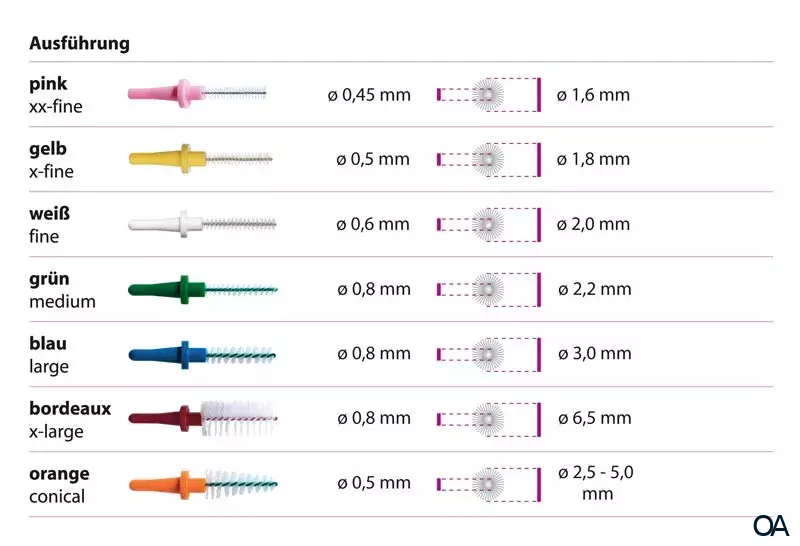Select the white fine brush image
This screenshot has width=800, height=546.
coord(202,223)
